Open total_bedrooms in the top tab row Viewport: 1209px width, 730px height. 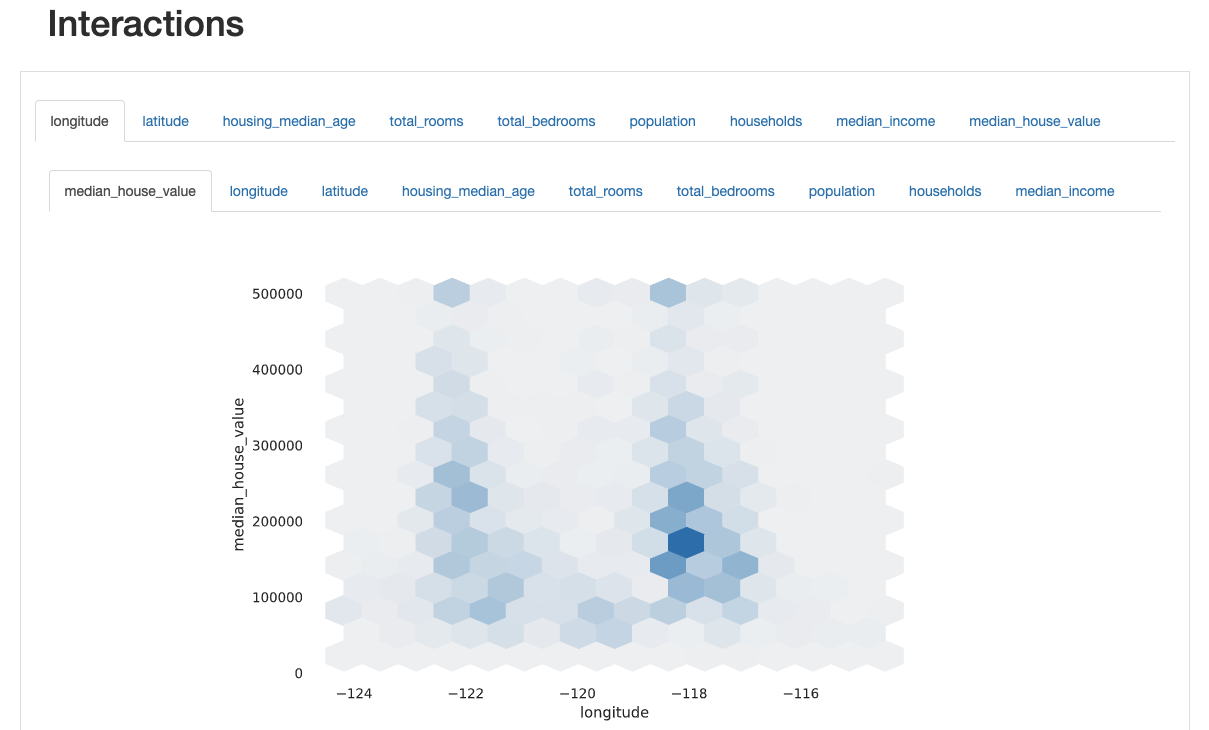coord(546,121)
